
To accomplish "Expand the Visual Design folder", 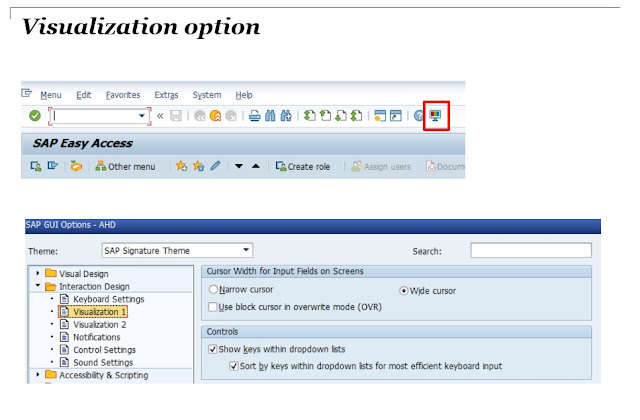I will (x=38, y=273).
